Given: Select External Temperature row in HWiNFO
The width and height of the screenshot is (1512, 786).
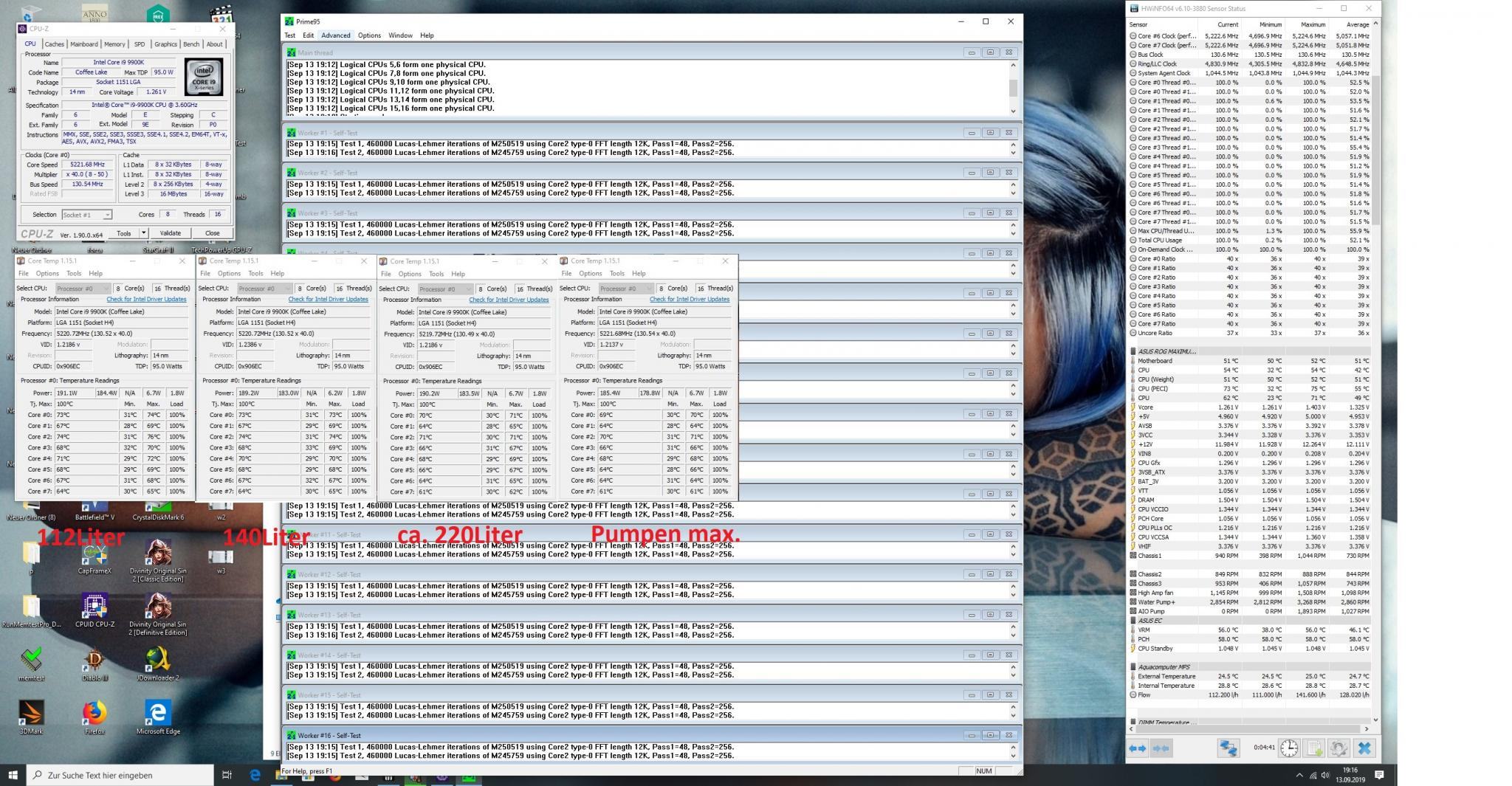Looking at the screenshot, I should (1249, 676).
